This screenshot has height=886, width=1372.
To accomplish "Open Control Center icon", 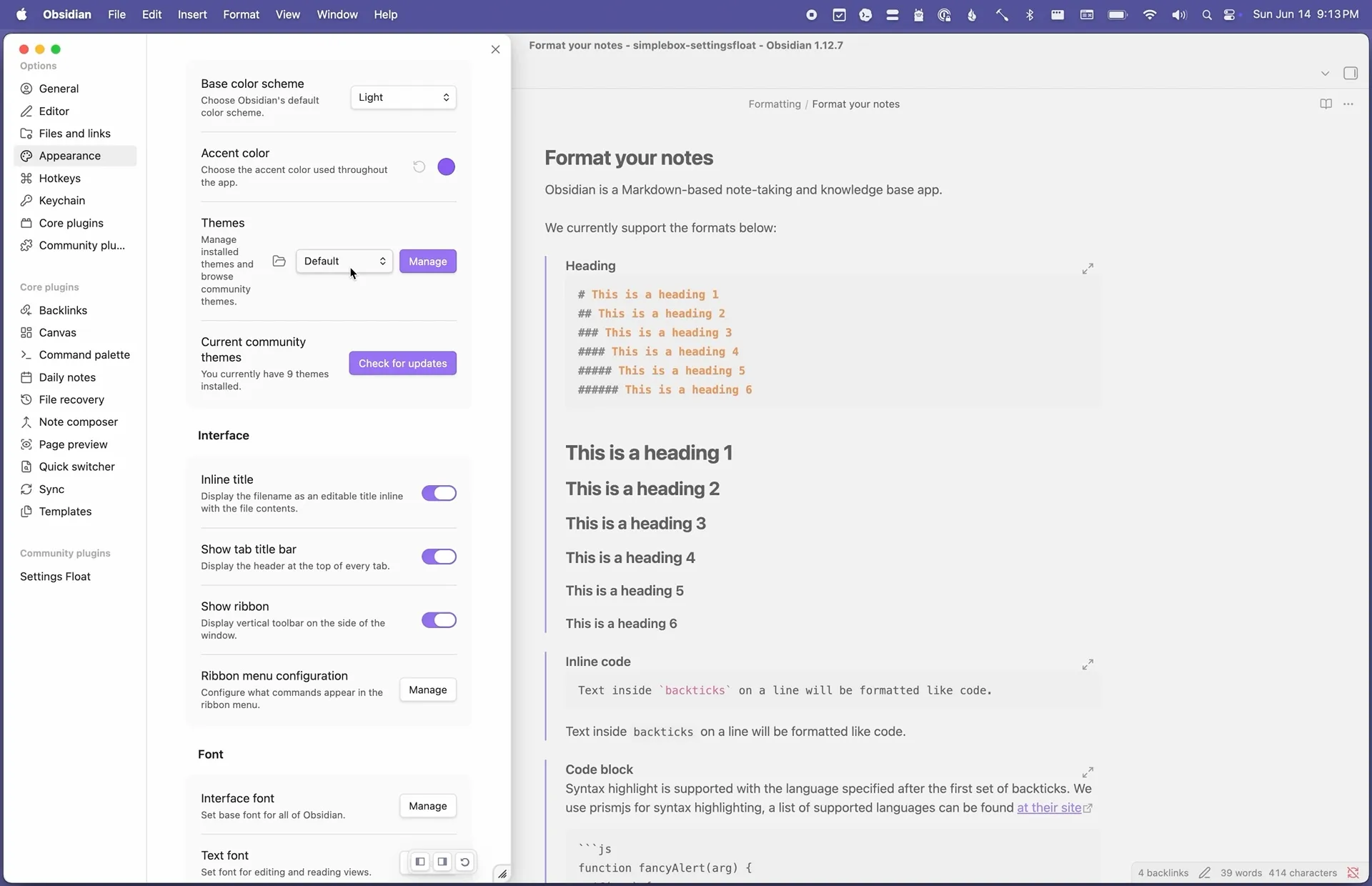I will tap(1230, 15).
